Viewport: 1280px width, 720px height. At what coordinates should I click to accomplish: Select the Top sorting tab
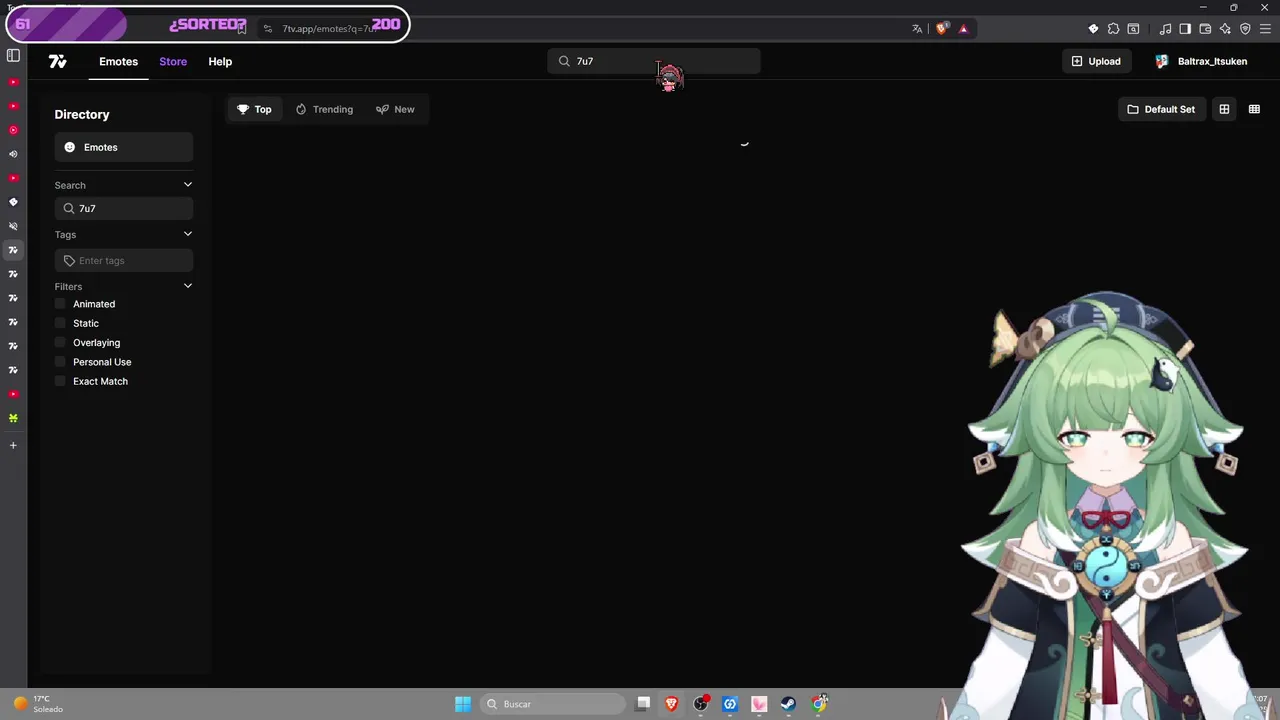click(x=254, y=109)
